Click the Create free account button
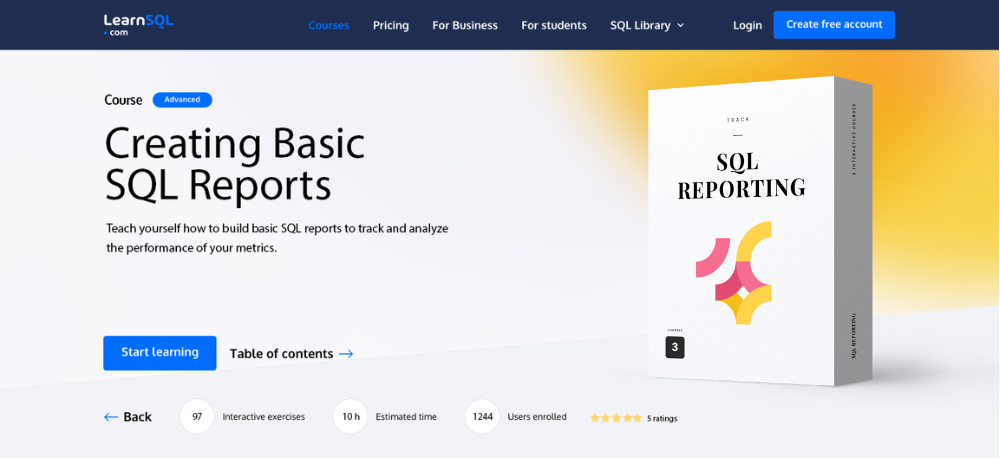The image size is (1000, 458). point(834,25)
